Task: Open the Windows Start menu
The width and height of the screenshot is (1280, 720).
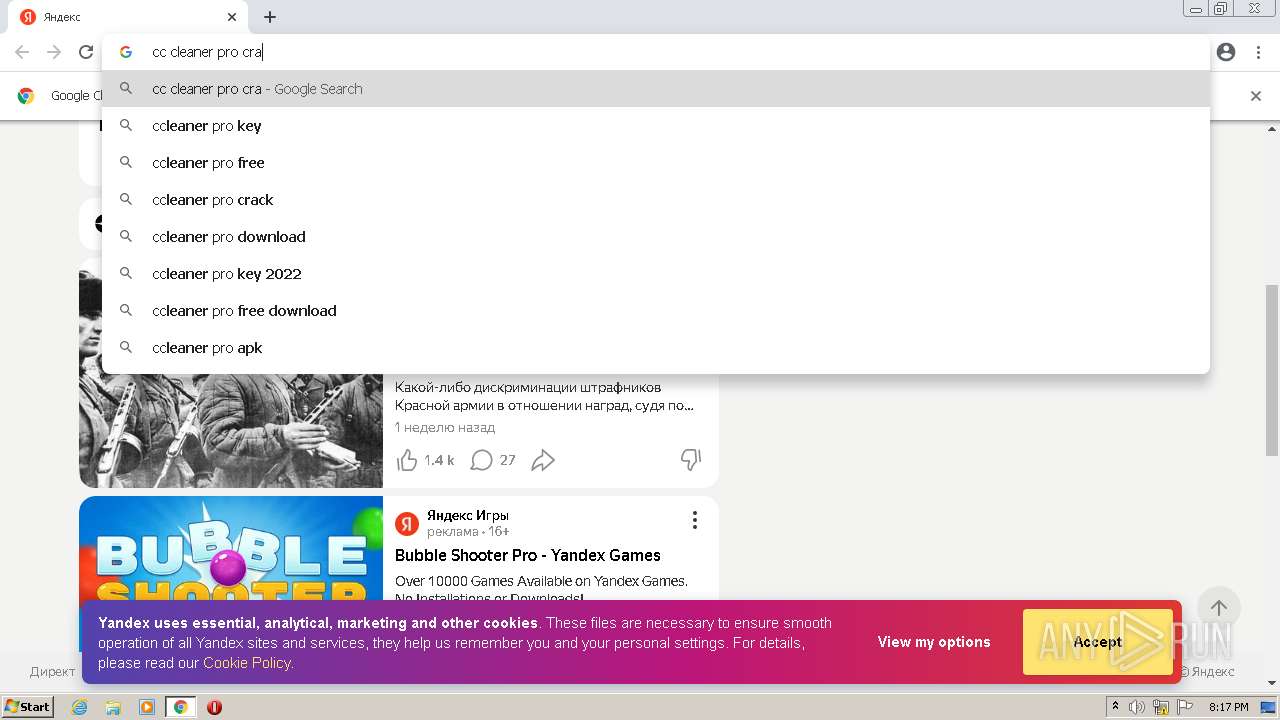Action: 28,707
